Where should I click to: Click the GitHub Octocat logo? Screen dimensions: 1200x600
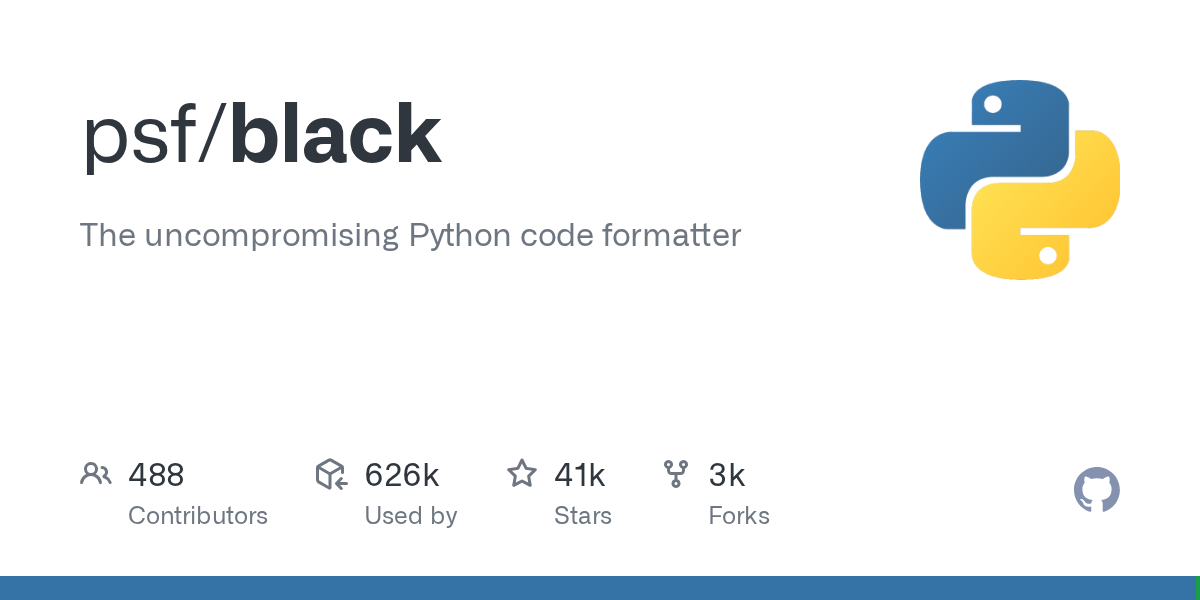click(1096, 491)
